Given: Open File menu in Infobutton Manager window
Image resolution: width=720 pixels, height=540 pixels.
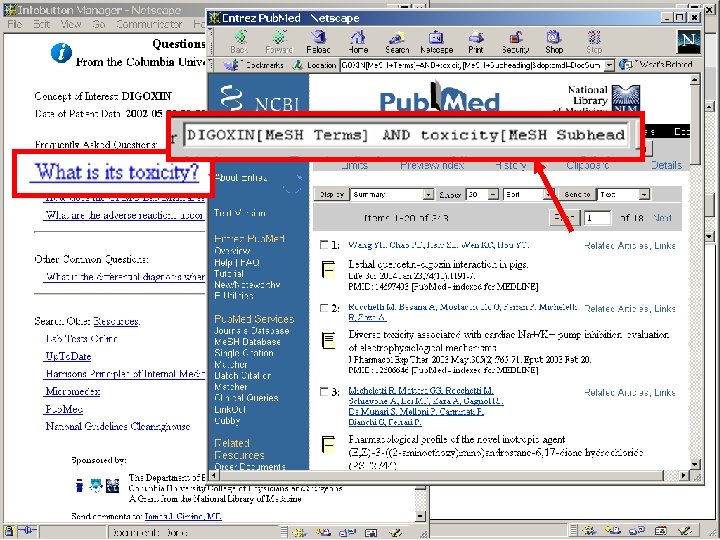Looking at the screenshot, I should pyautogui.click(x=15, y=24).
